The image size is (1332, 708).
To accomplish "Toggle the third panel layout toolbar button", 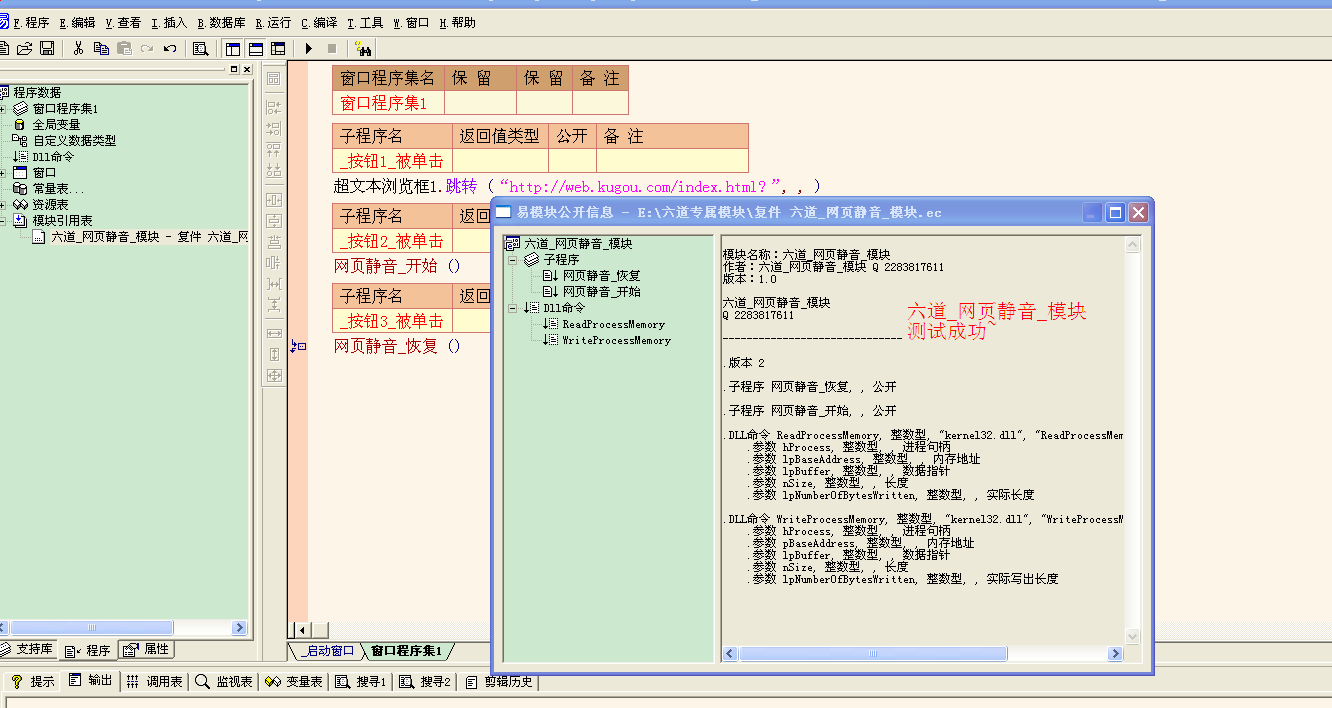I will tap(278, 48).
